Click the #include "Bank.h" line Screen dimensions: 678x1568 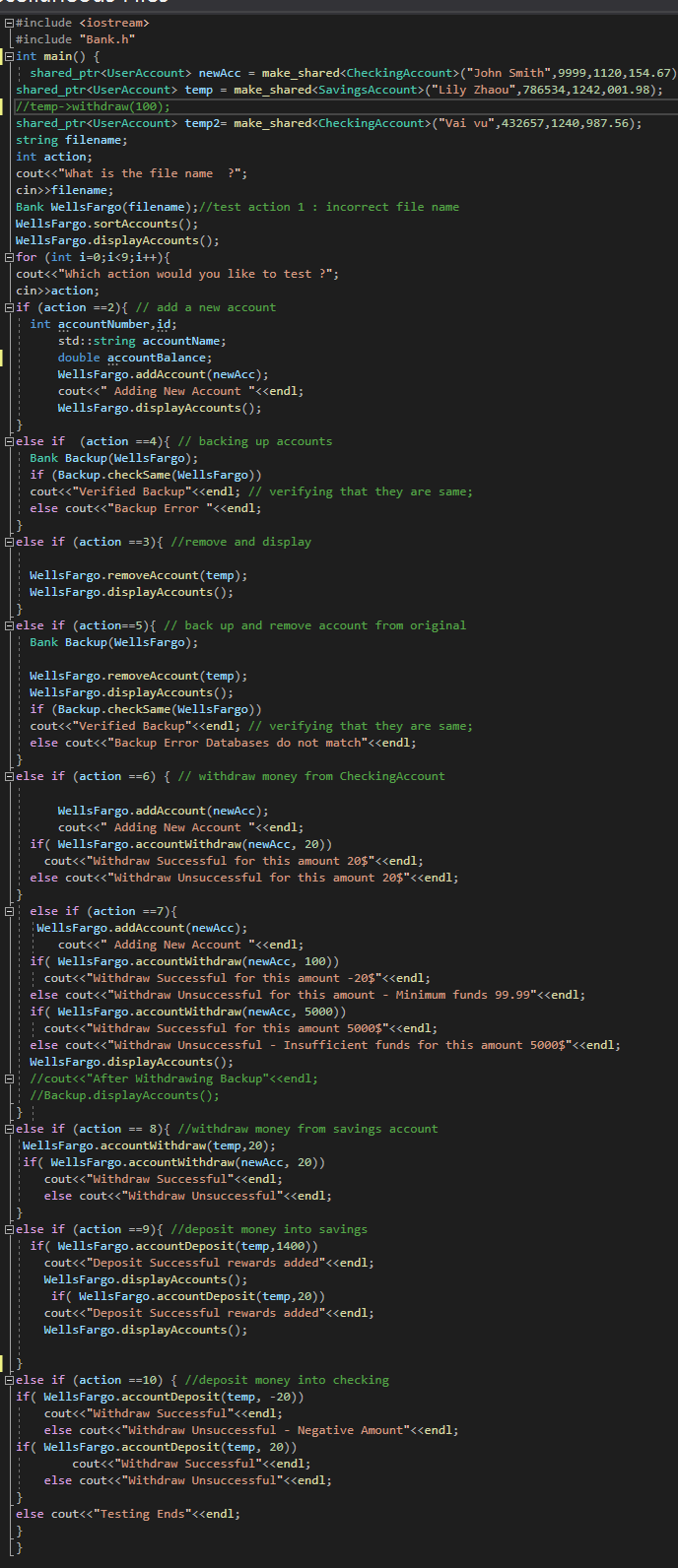click(x=75, y=39)
